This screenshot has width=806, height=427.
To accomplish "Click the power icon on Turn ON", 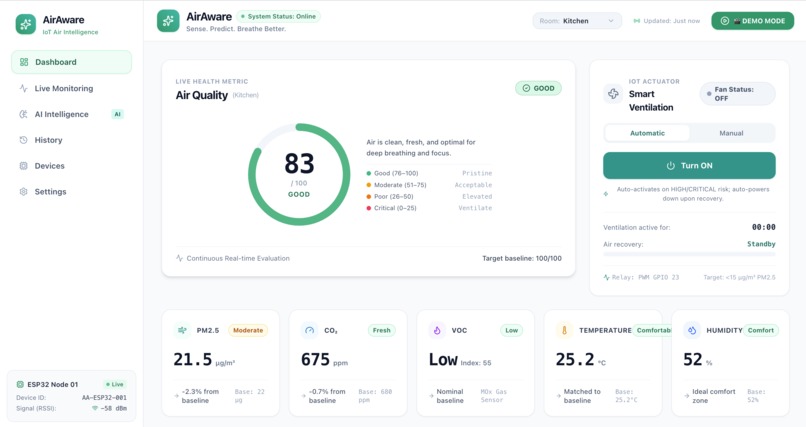I will [x=670, y=165].
